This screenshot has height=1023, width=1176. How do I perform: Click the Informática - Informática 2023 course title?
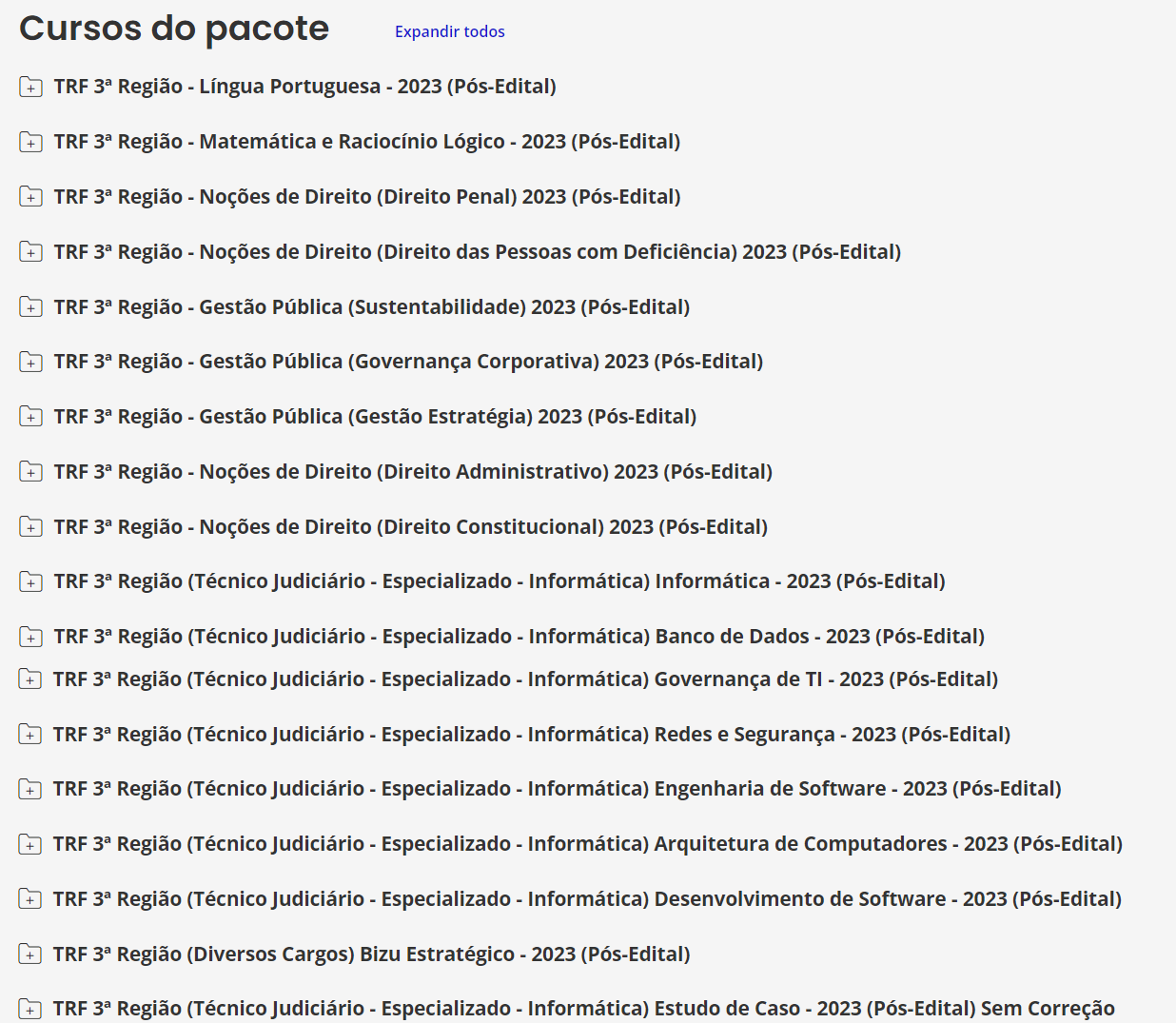click(500, 581)
